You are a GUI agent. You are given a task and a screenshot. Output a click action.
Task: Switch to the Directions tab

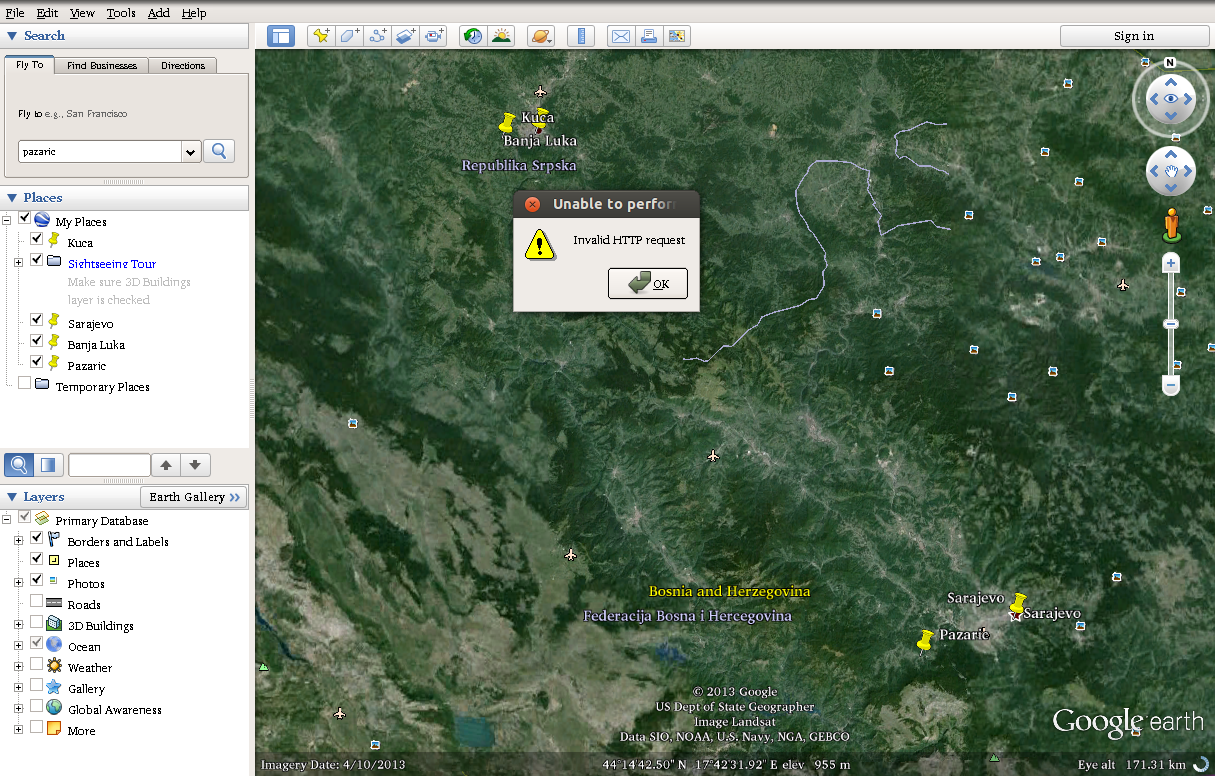[183, 65]
